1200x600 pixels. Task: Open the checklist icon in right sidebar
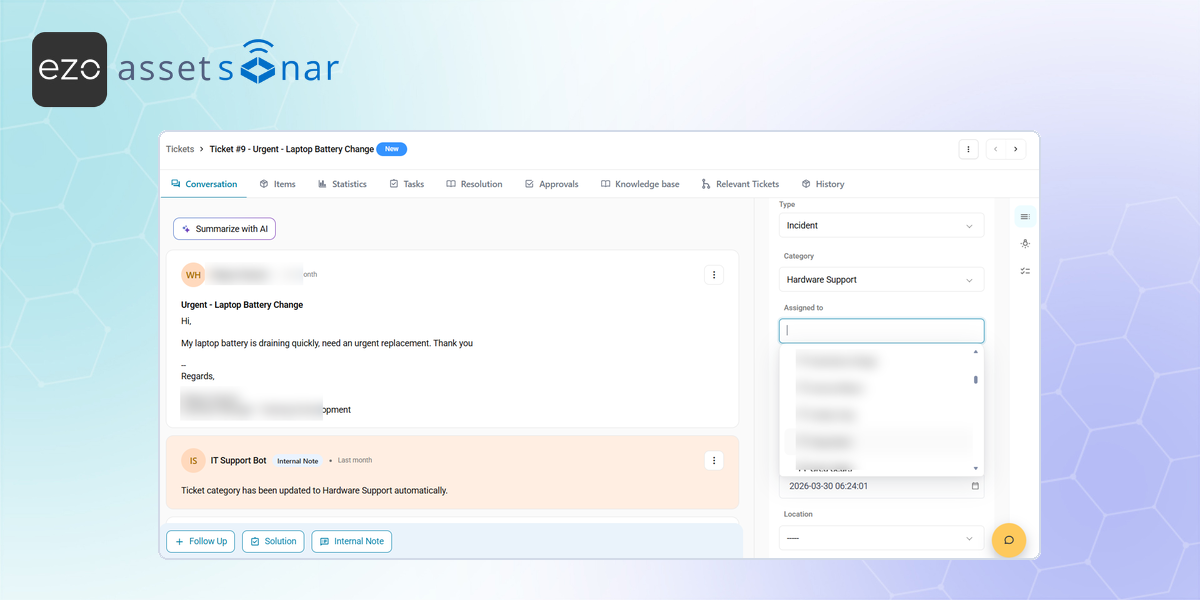click(x=1025, y=271)
